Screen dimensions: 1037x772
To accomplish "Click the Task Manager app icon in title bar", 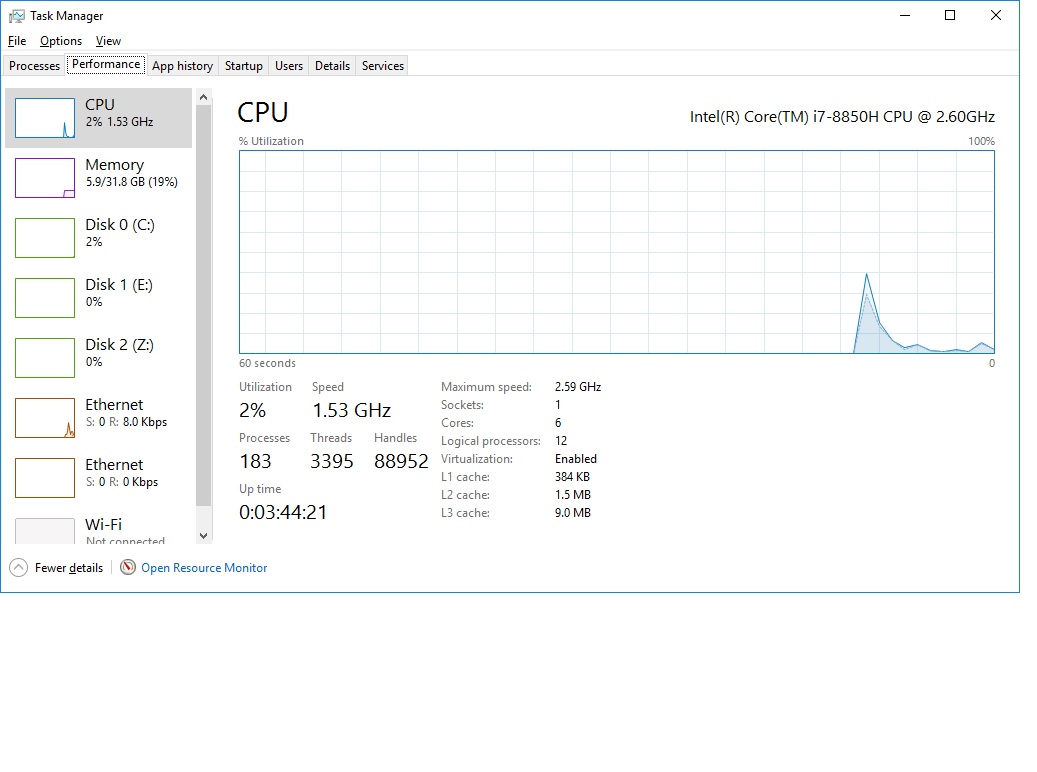I will click(x=17, y=16).
